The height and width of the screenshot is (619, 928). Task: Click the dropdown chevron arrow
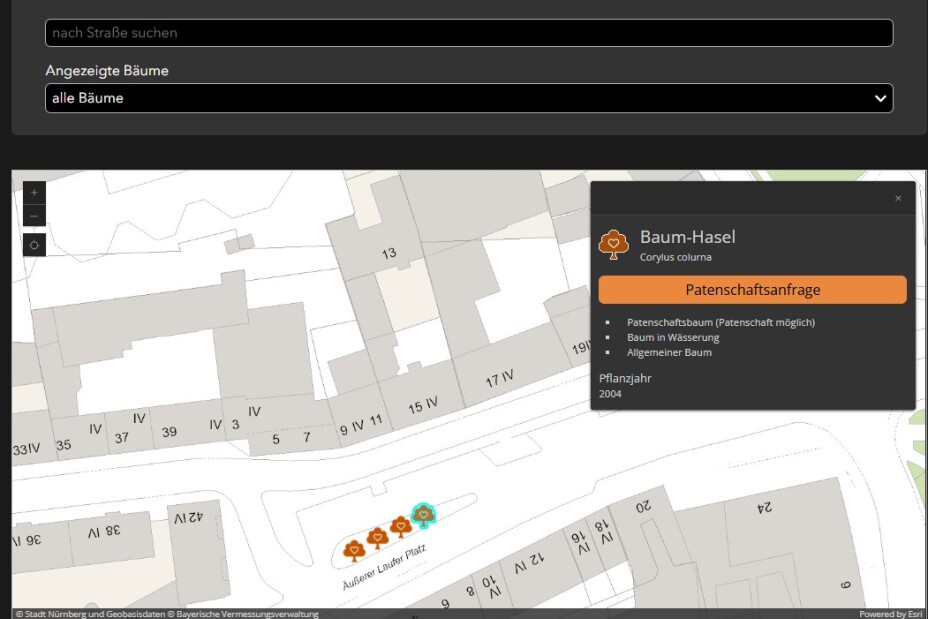click(880, 98)
